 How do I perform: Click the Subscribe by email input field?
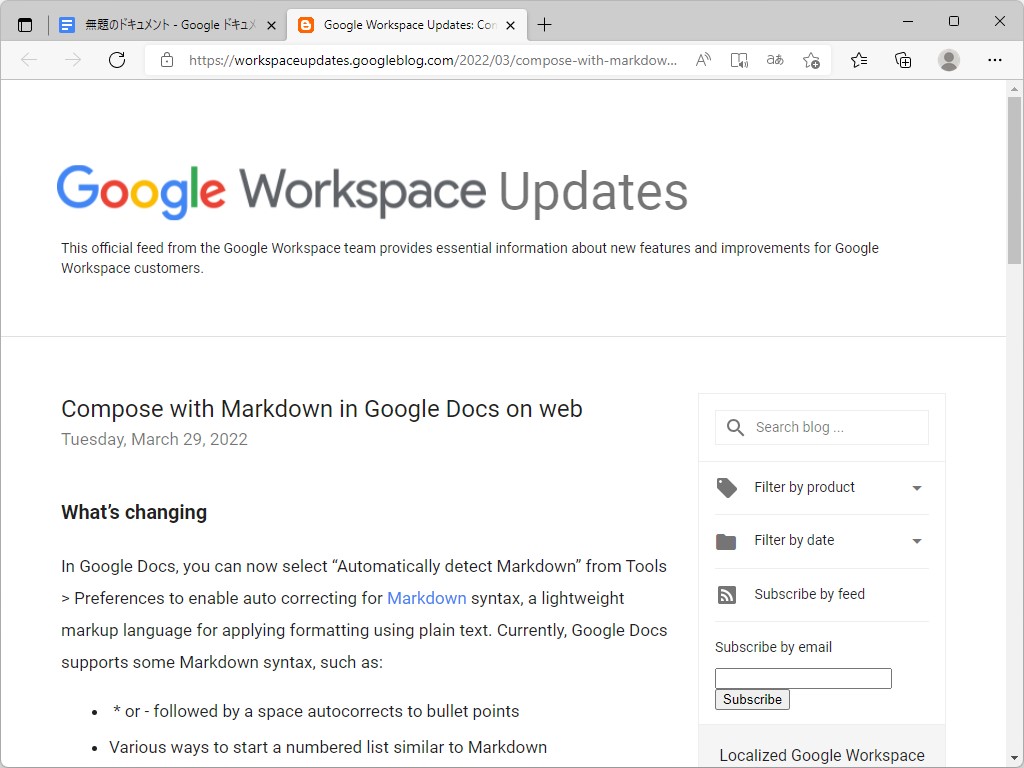[802, 678]
